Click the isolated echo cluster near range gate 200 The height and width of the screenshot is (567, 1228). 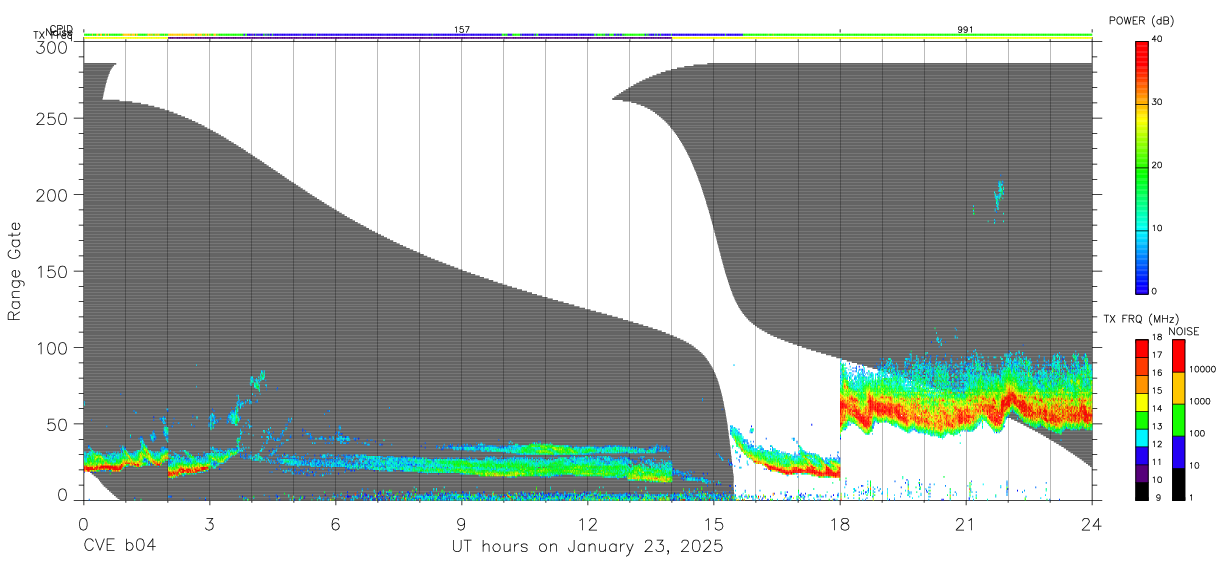click(998, 194)
